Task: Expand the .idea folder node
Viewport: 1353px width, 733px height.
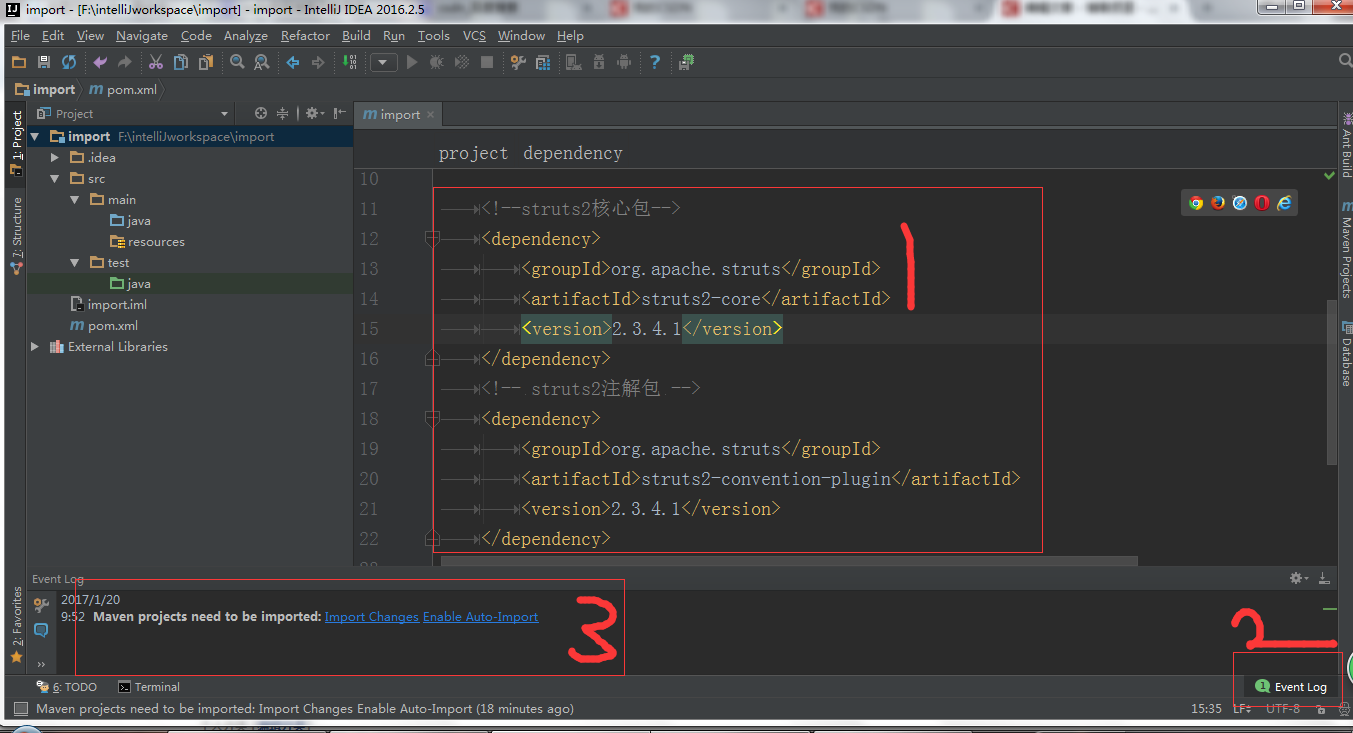Action: click(x=56, y=158)
